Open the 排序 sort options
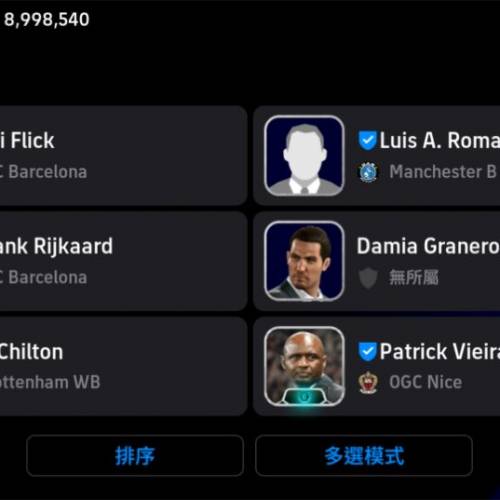This screenshot has width=500, height=500. (x=135, y=456)
